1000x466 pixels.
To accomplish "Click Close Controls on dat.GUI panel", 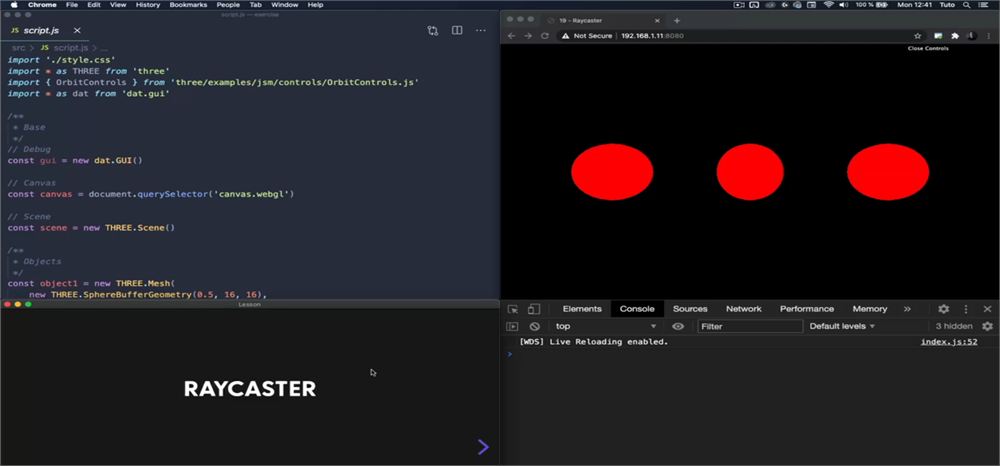I will [928, 48].
